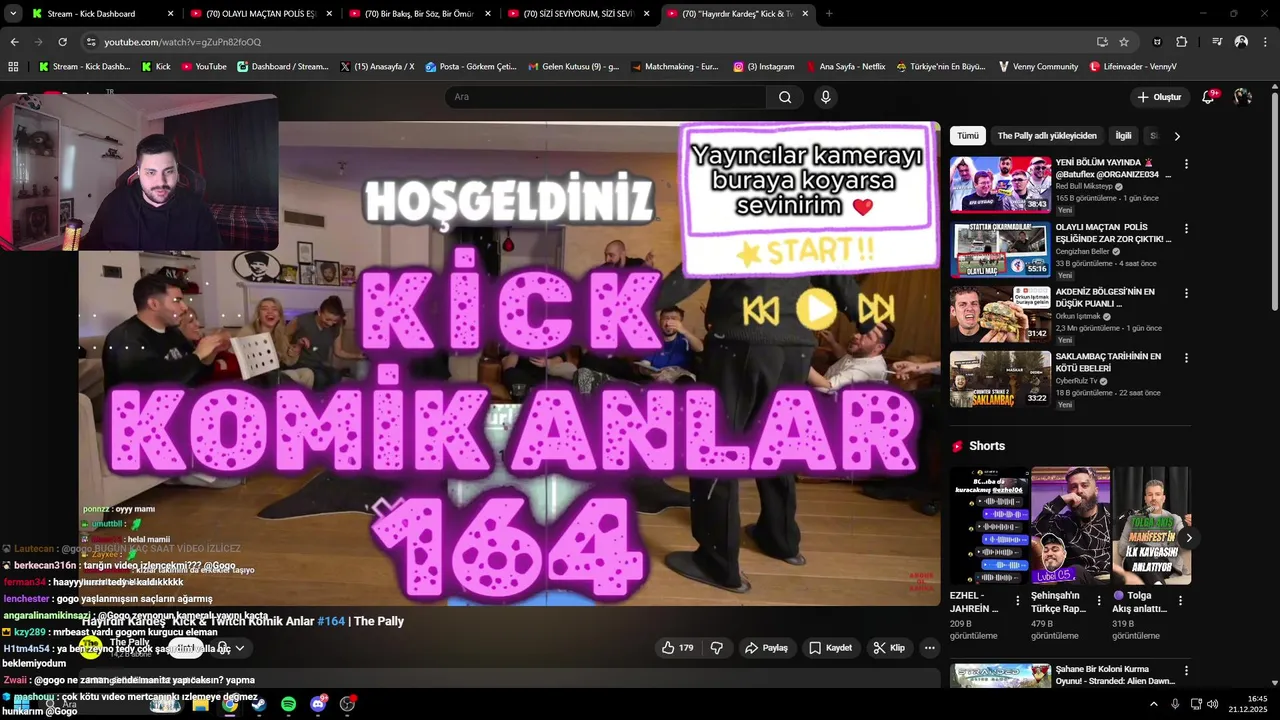Open the Kick bookmark
This screenshot has height=720, width=1280.
point(156,67)
